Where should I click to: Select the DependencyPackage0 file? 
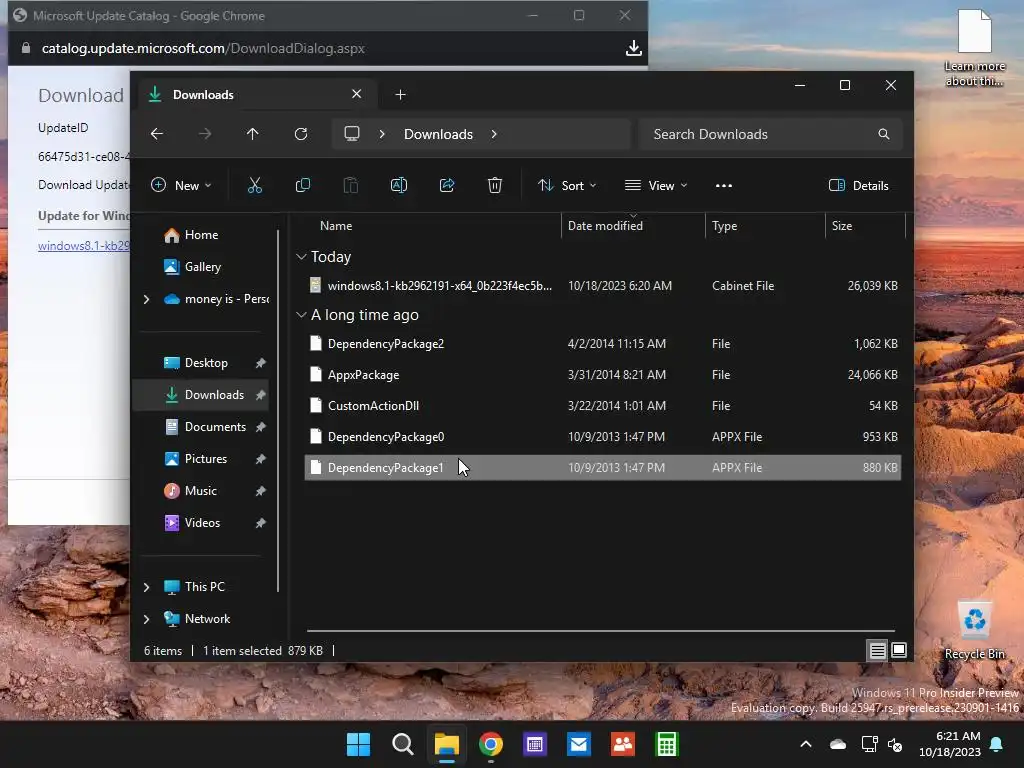coord(602,437)
